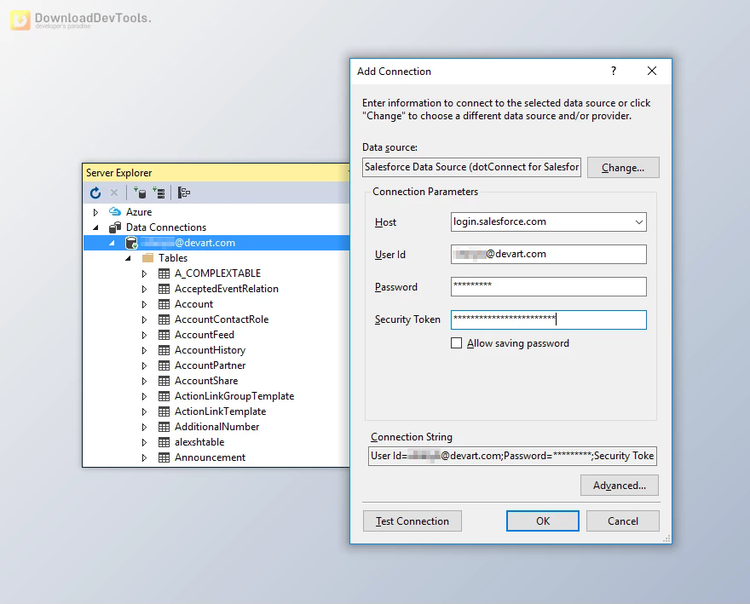Click table icon next to AccountShare
The image size is (750, 604).
tap(164, 381)
